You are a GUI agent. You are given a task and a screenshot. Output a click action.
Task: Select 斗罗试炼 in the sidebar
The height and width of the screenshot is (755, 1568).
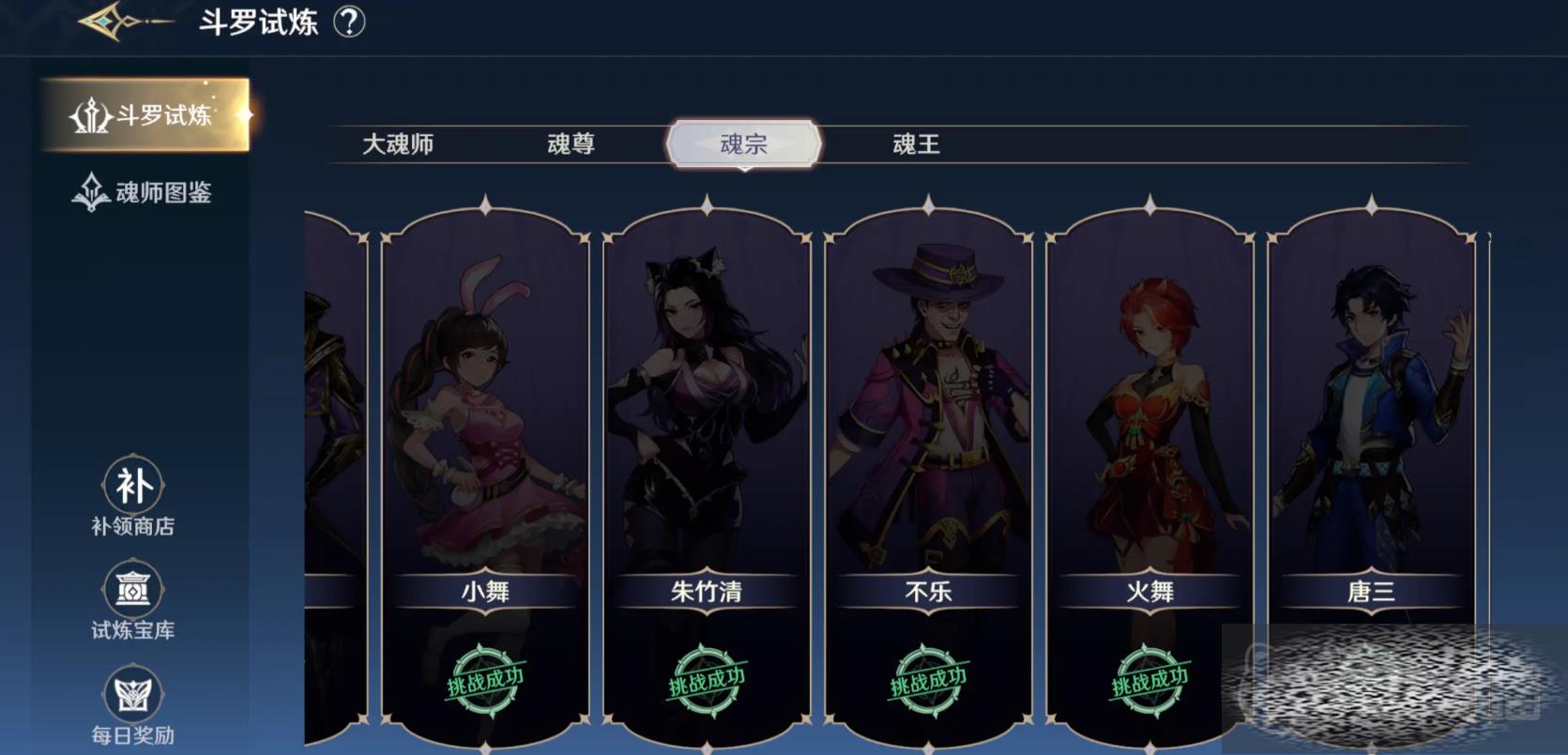tap(145, 114)
